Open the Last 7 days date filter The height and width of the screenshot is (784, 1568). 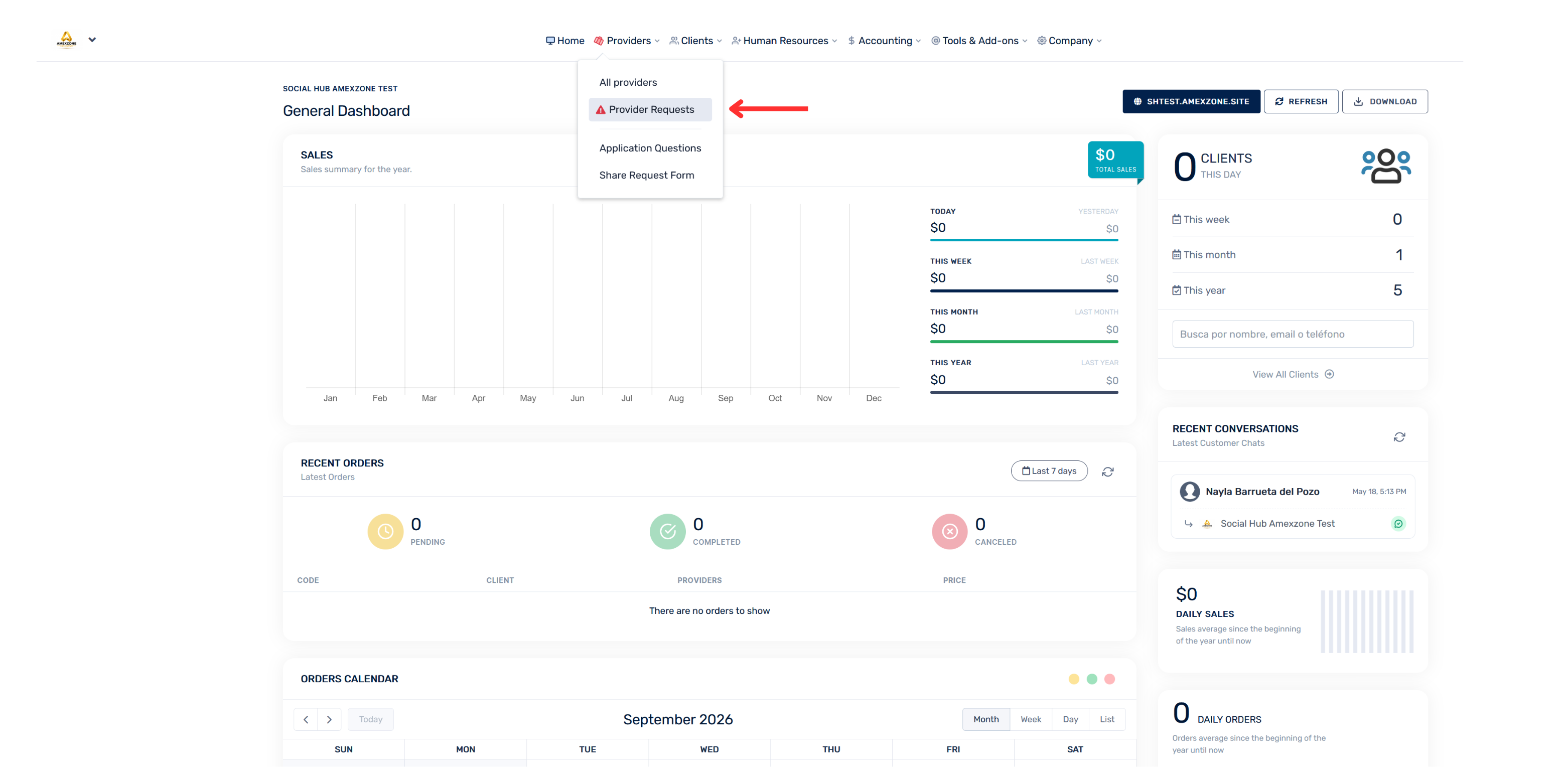1049,471
